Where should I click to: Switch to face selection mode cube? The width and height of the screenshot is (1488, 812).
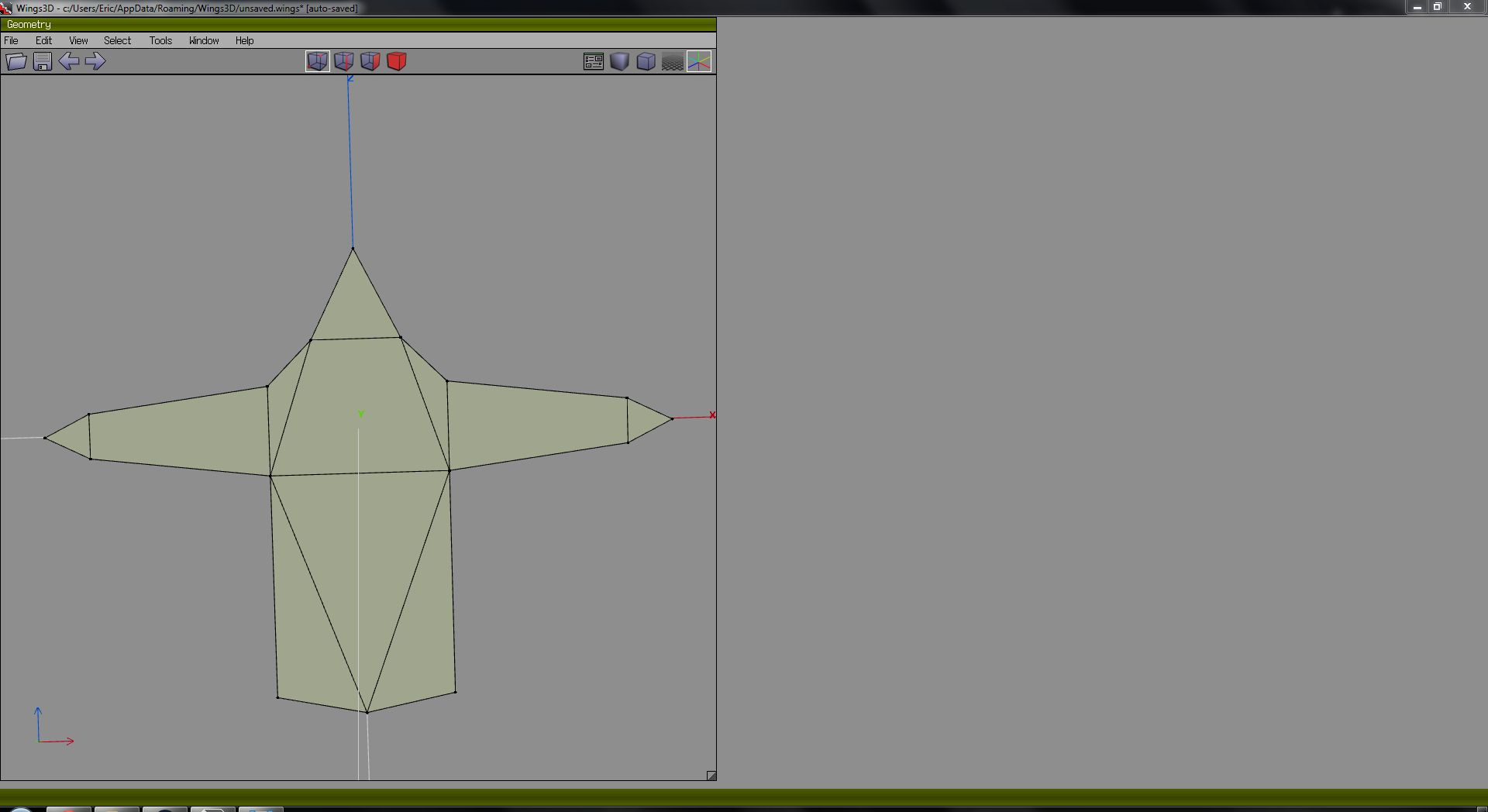370,61
